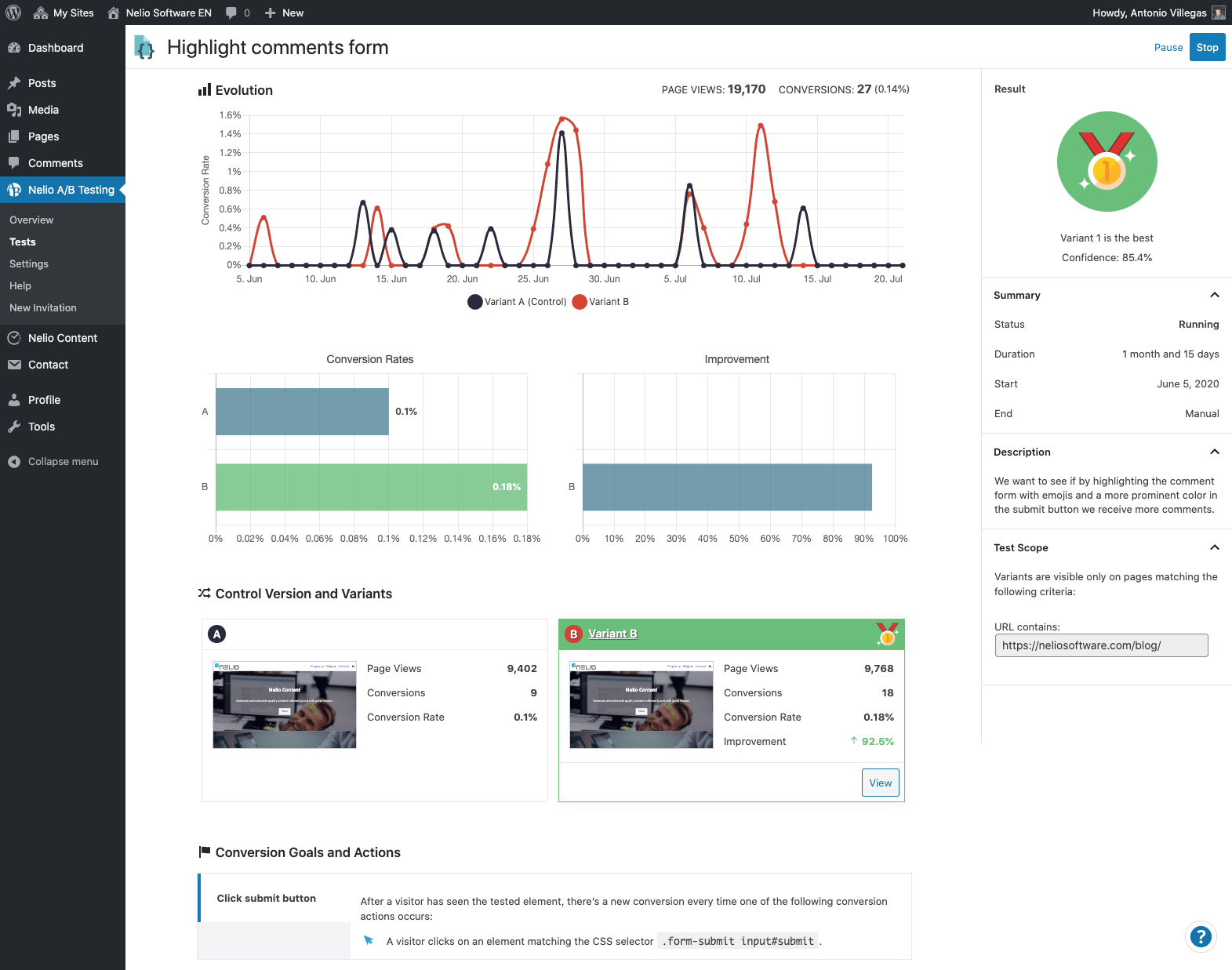Collapse the Test Scope section
Screen dimensions: 1232x970
(x=1214, y=547)
